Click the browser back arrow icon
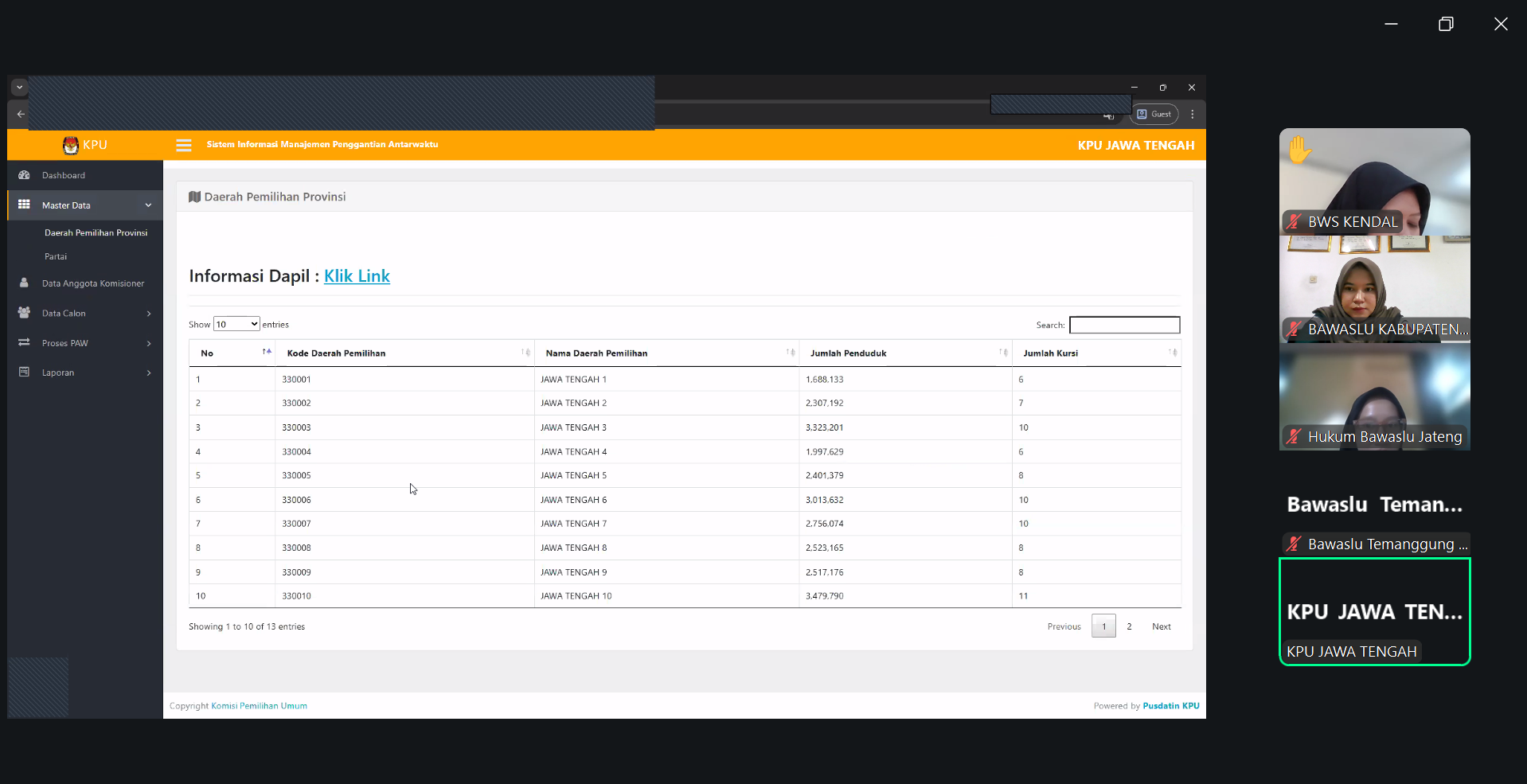1527x784 pixels. (21, 114)
